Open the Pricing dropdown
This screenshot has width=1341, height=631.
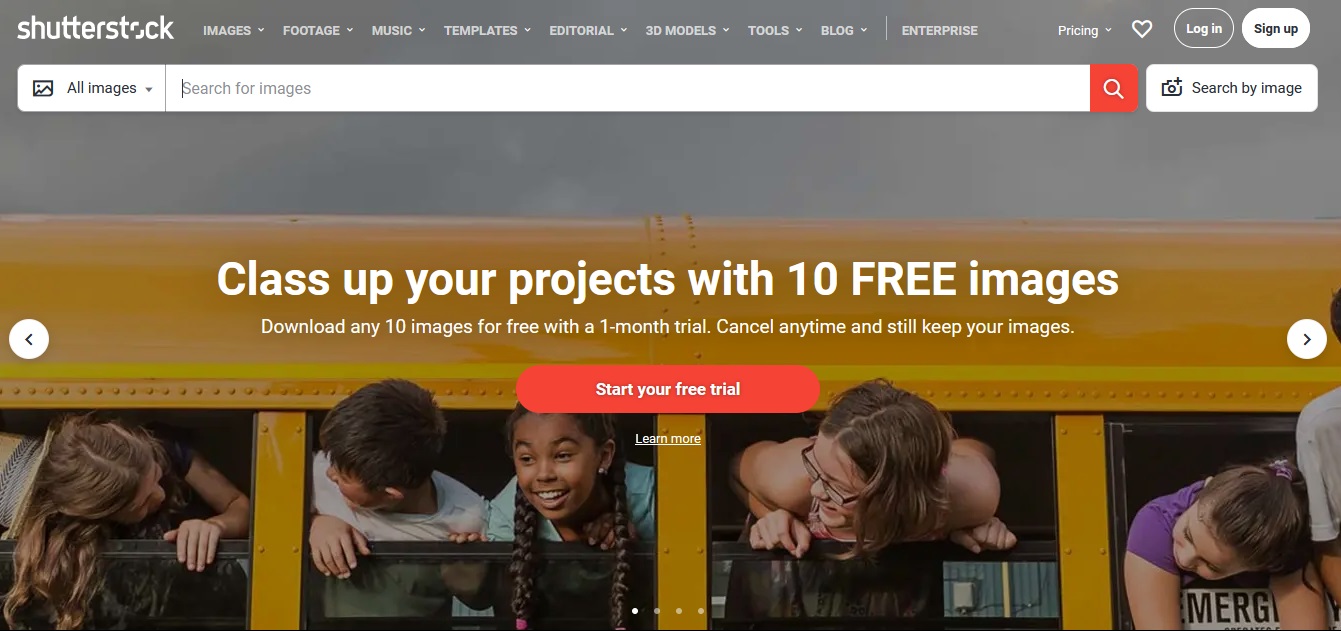coord(1085,30)
